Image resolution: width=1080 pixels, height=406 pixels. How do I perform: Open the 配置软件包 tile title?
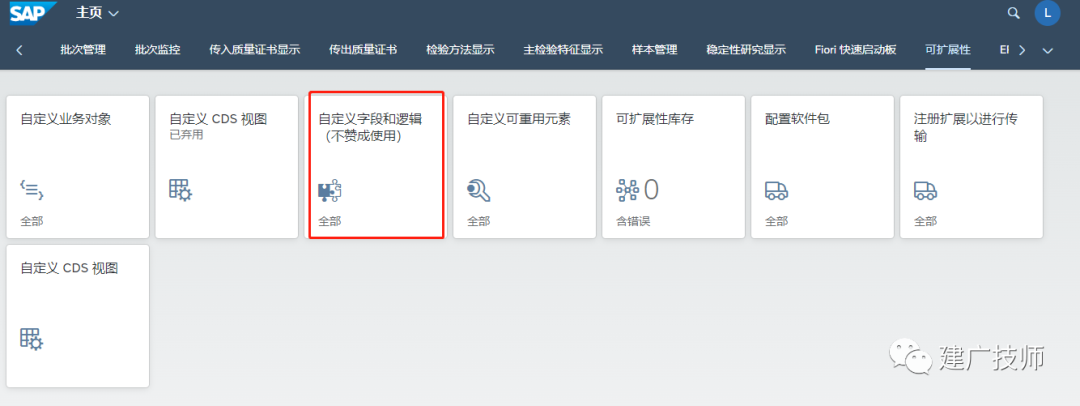click(x=797, y=119)
